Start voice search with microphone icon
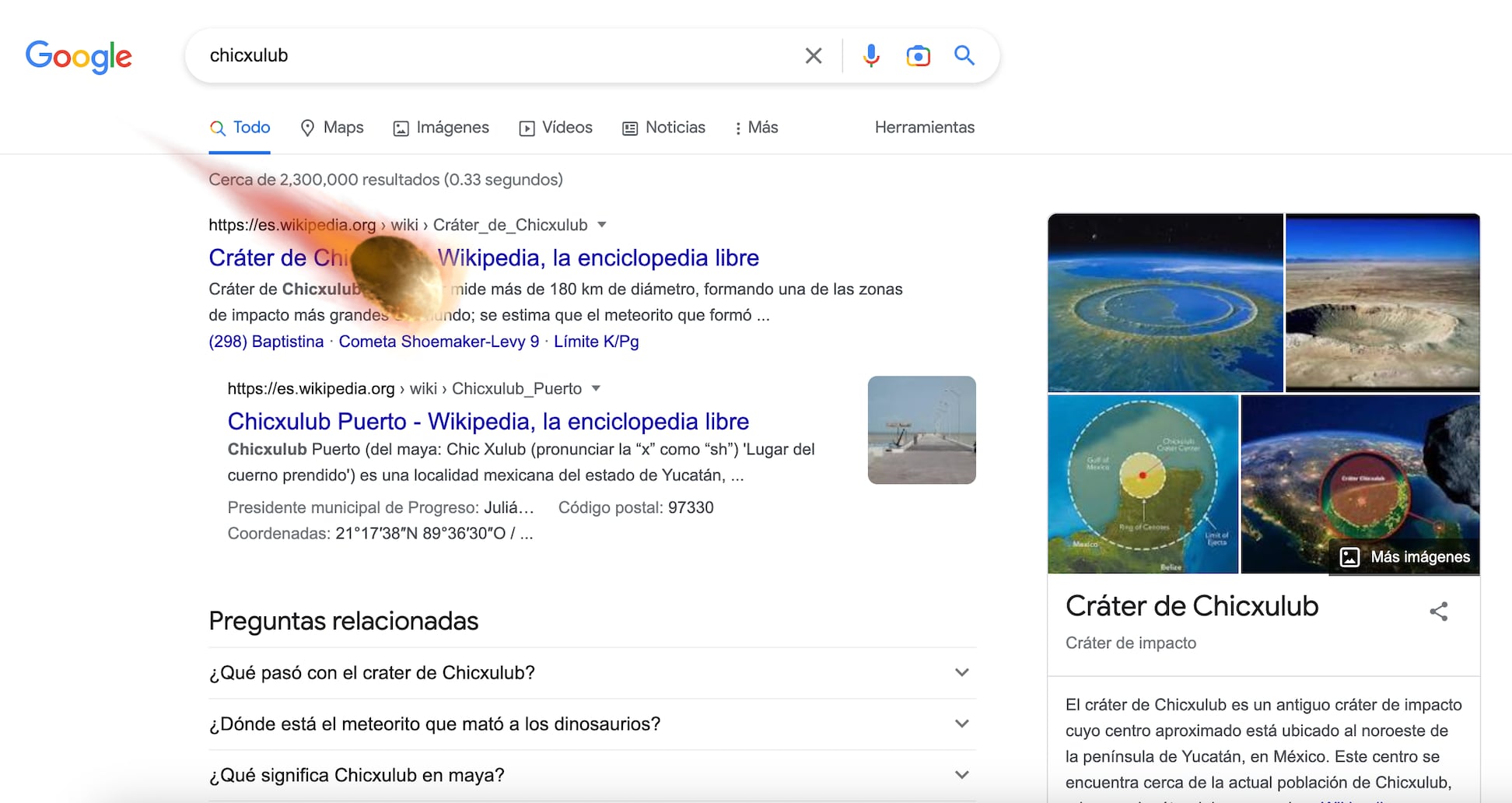The width and height of the screenshot is (1512, 803). [x=871, y=56]
